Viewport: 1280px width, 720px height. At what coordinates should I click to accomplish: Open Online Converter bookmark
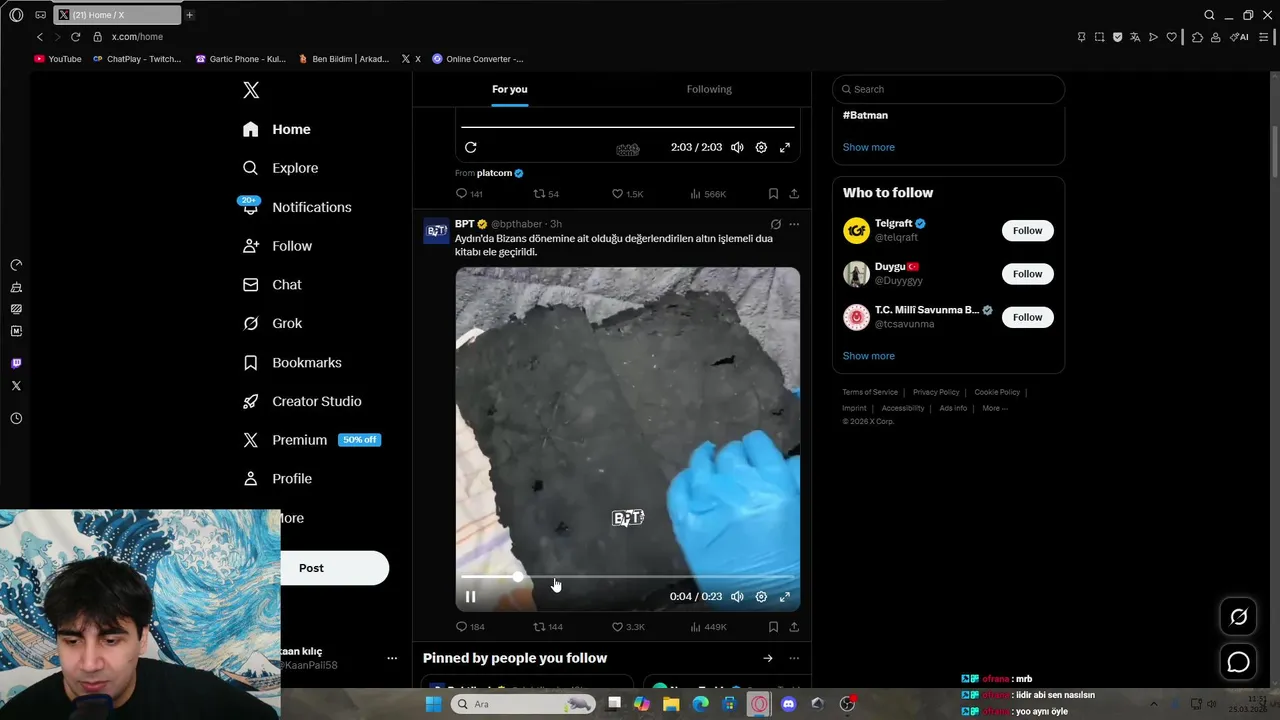pyautogui.click(x=478, y=59)
